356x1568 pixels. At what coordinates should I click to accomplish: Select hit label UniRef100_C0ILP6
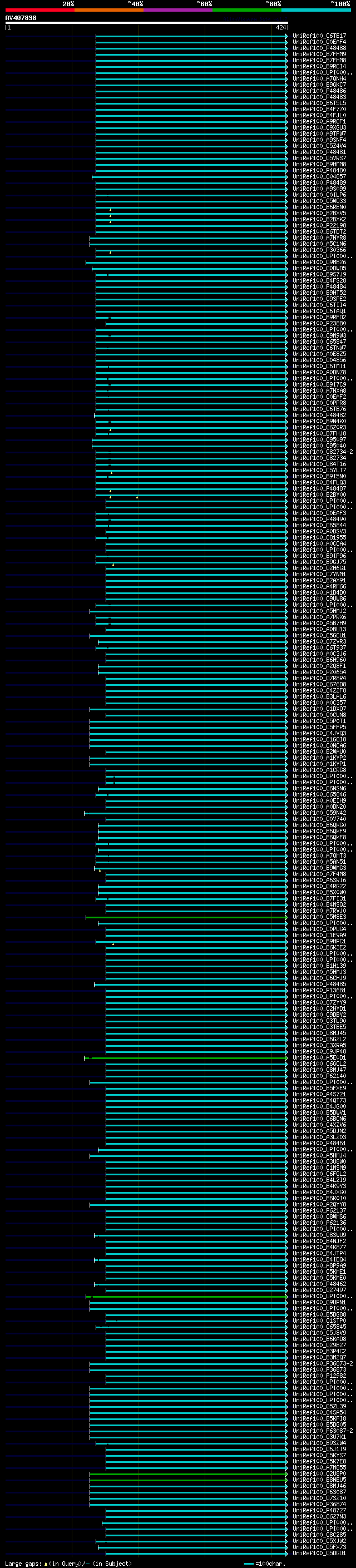click(x=319, y=195)
